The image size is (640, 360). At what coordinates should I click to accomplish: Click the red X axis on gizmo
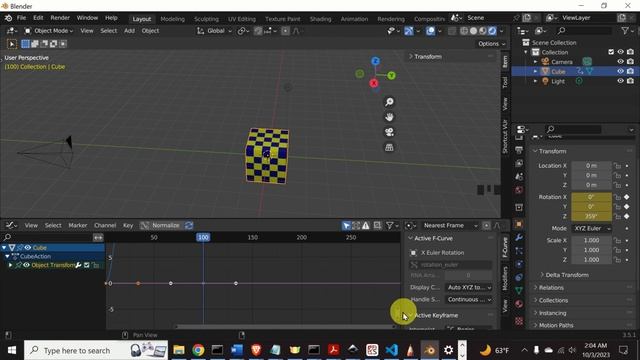click(x=373, y=83)
